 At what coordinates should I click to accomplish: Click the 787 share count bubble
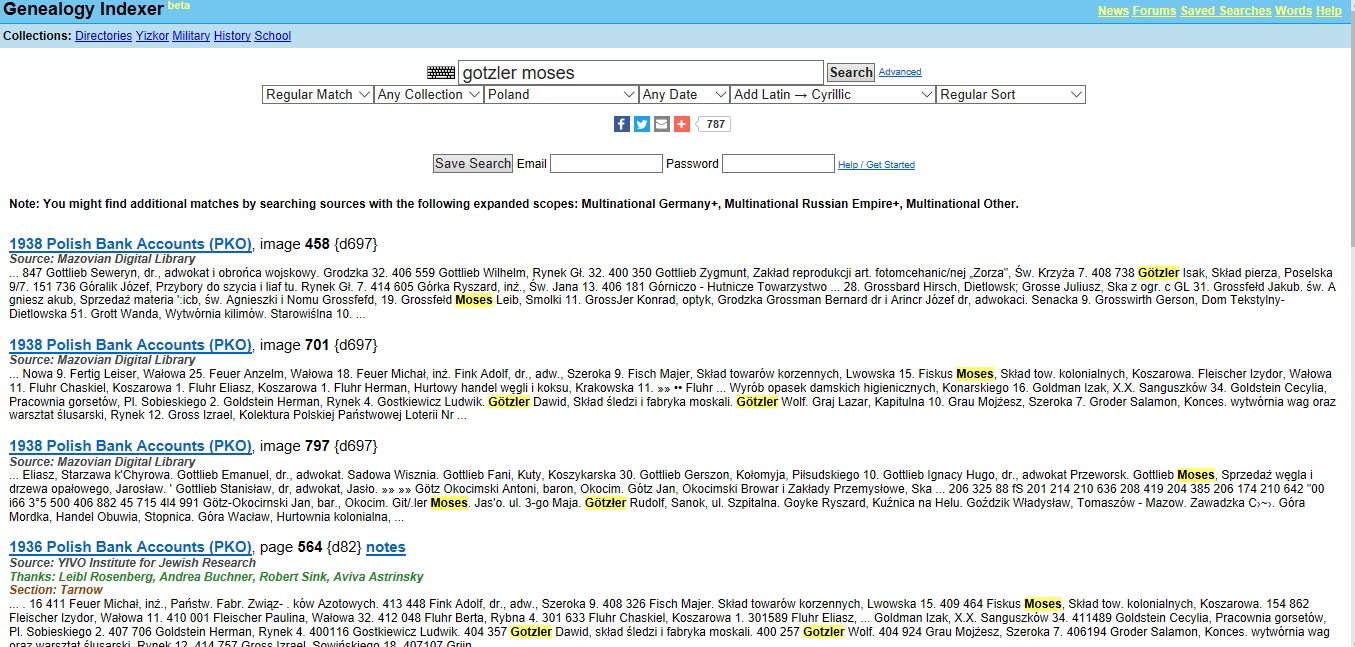tap(715, 124)
